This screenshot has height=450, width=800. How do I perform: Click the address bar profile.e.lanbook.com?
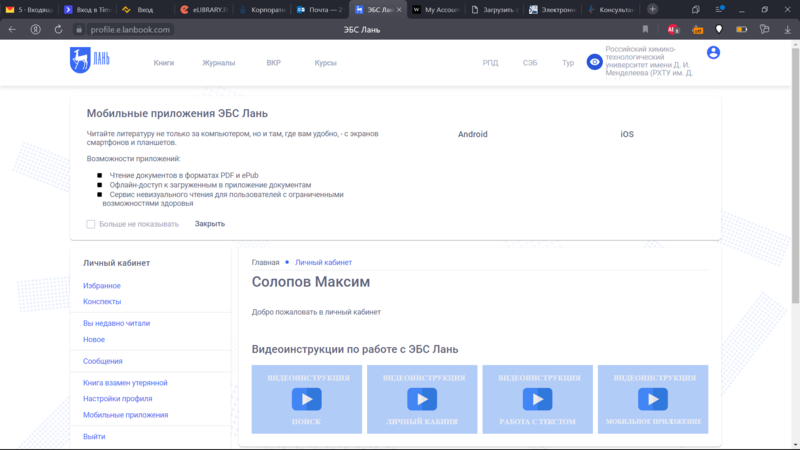130,30
